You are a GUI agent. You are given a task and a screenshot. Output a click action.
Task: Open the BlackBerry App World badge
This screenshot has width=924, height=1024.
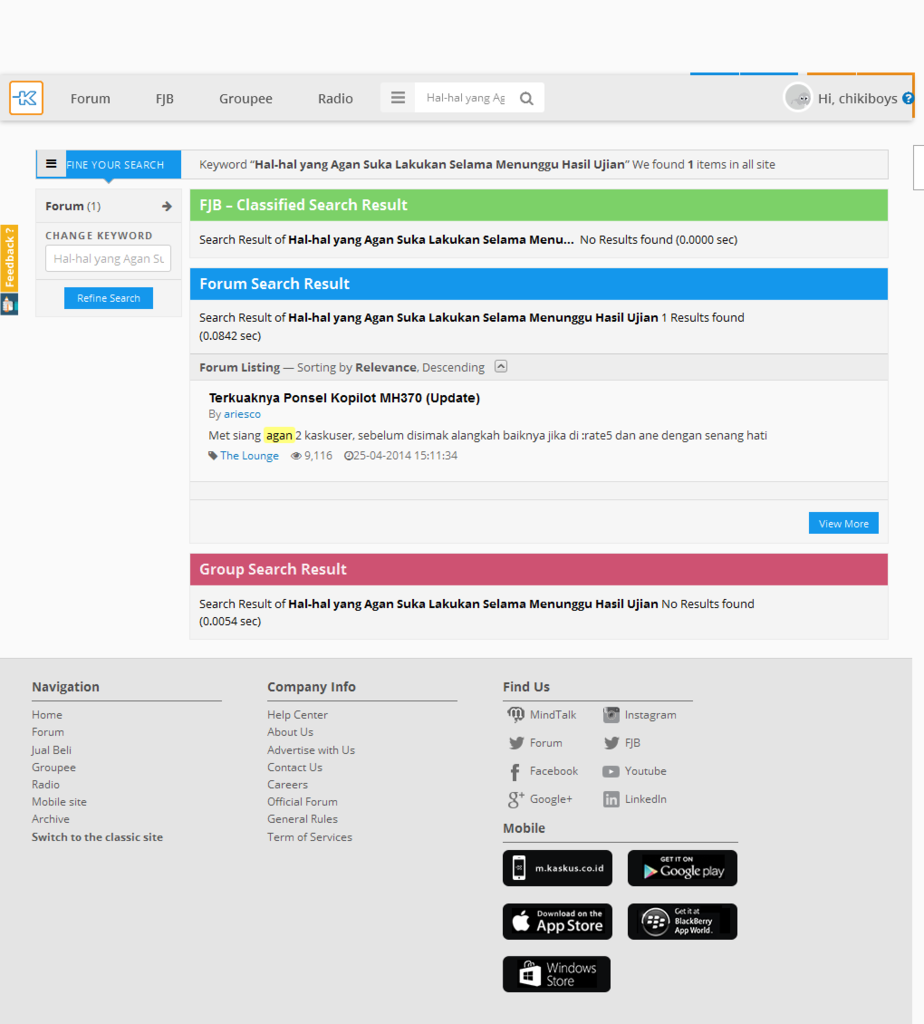tap(682, 921)
